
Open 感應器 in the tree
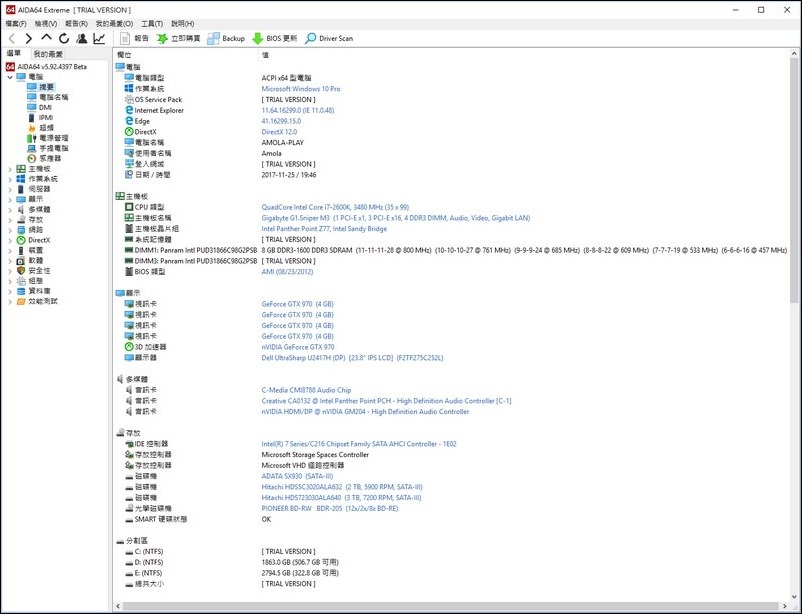(x=50, y=159)
